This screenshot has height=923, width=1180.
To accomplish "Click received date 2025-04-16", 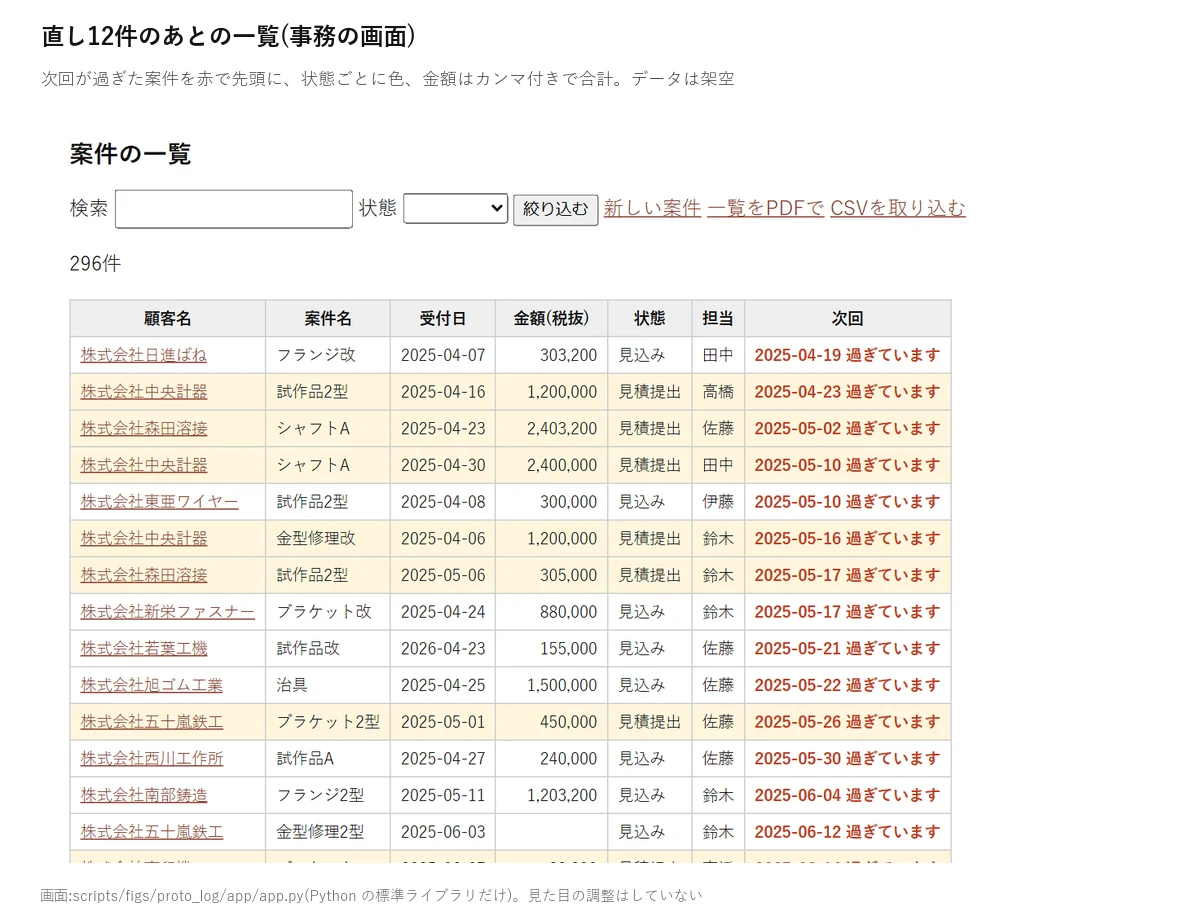I will (x=442, y=391).
